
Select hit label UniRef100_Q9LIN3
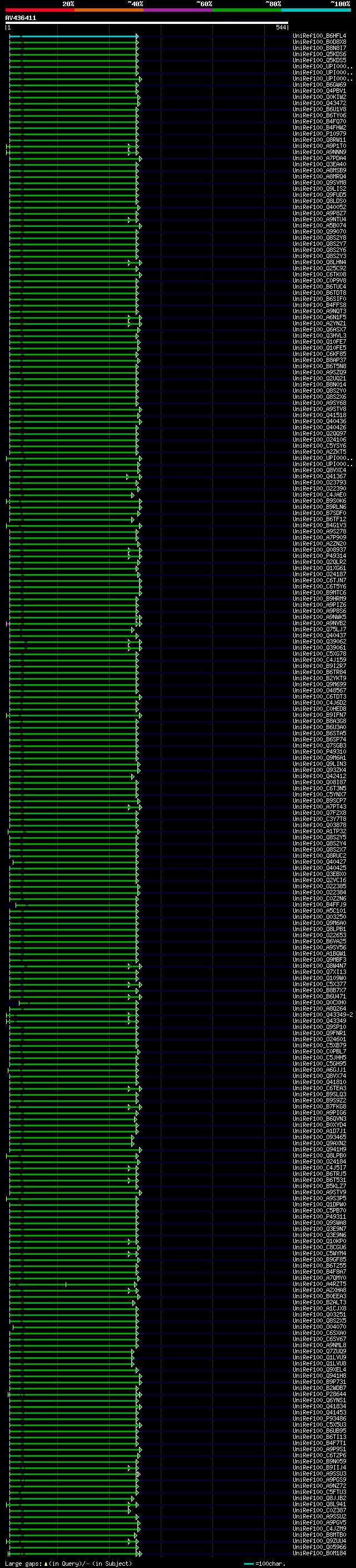pyautogui.click(x=319, y=764)
